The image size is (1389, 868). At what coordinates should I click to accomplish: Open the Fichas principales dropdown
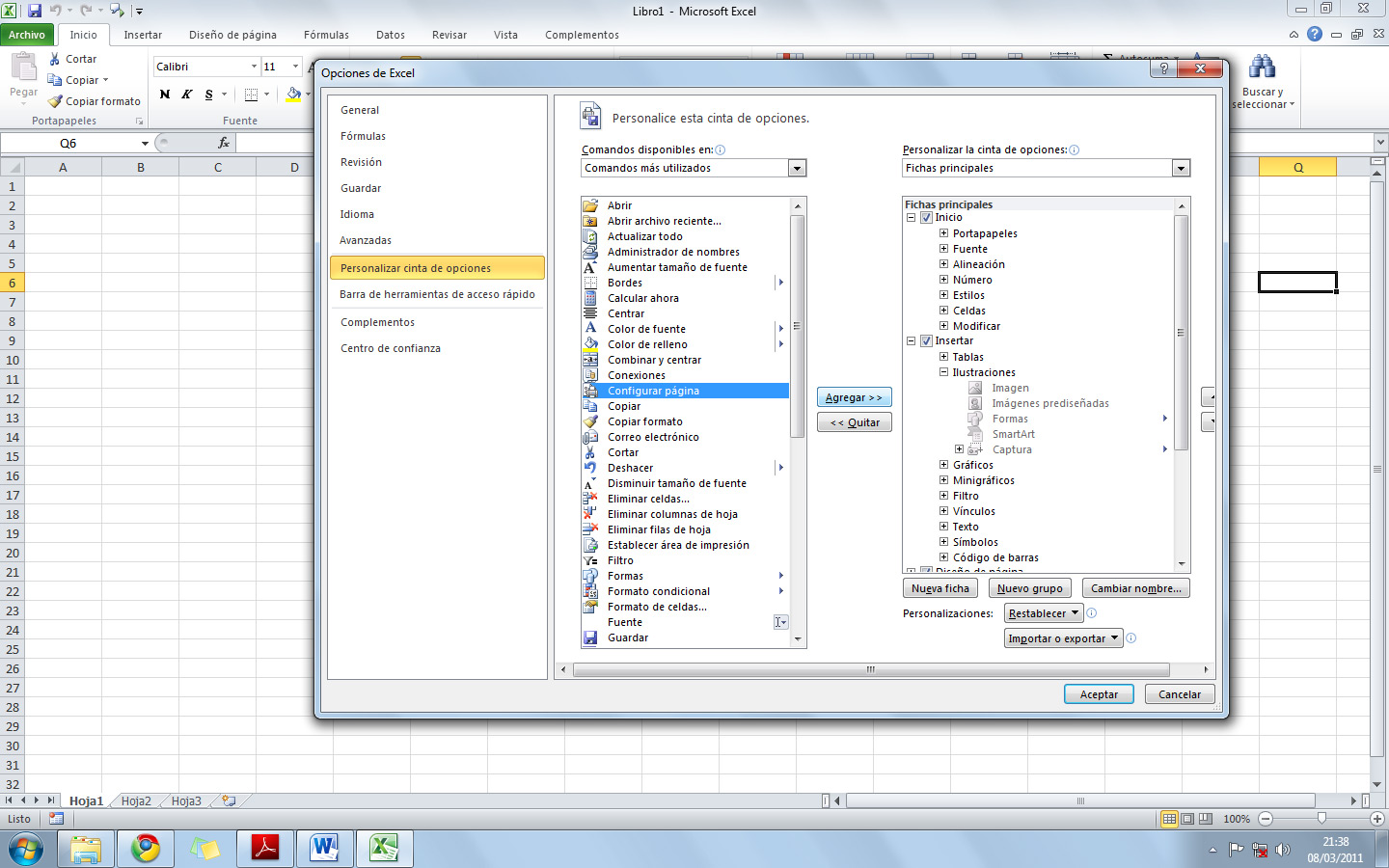[1180, 167]
